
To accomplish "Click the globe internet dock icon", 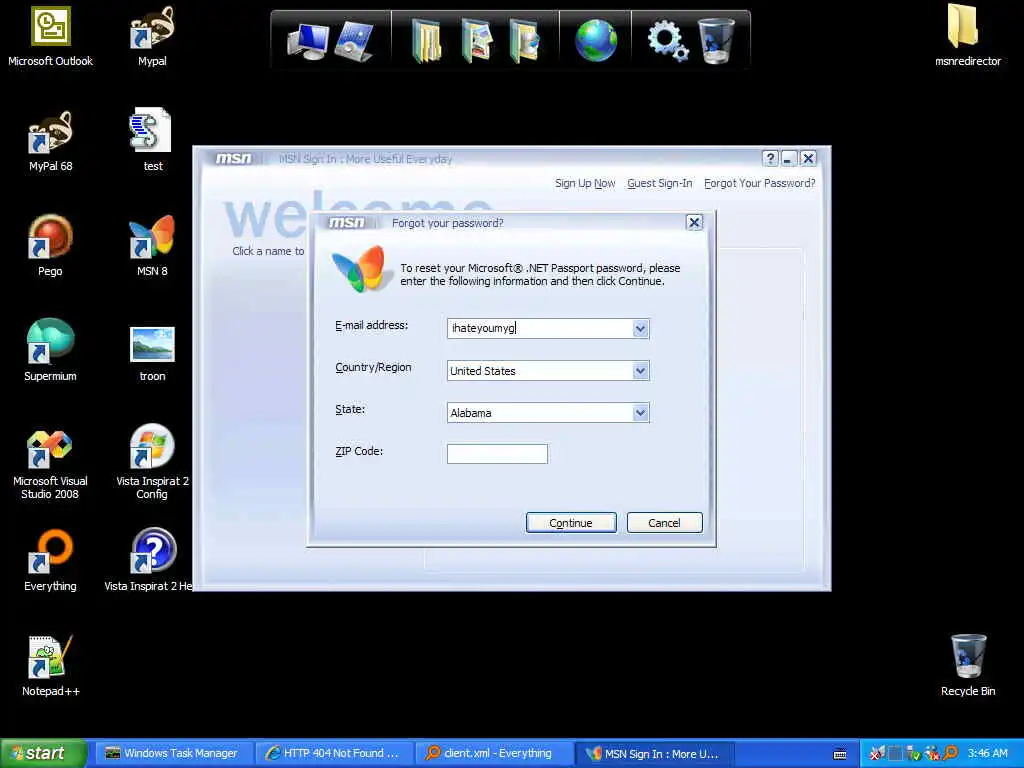I will click(596, 40).
